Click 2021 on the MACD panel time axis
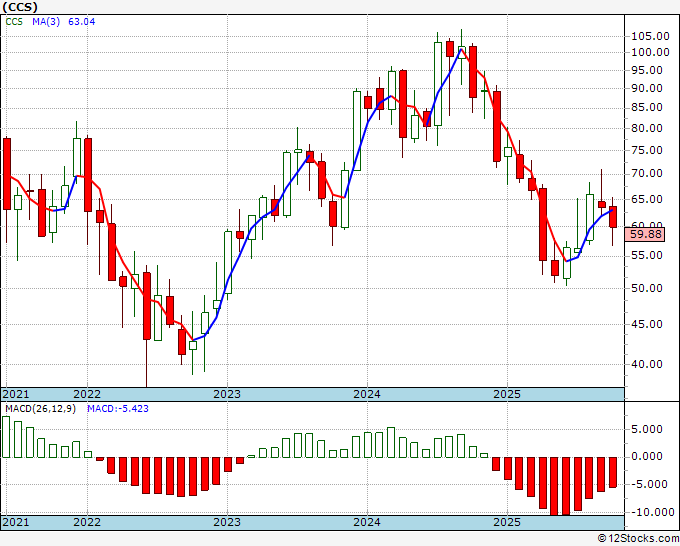 16,522
